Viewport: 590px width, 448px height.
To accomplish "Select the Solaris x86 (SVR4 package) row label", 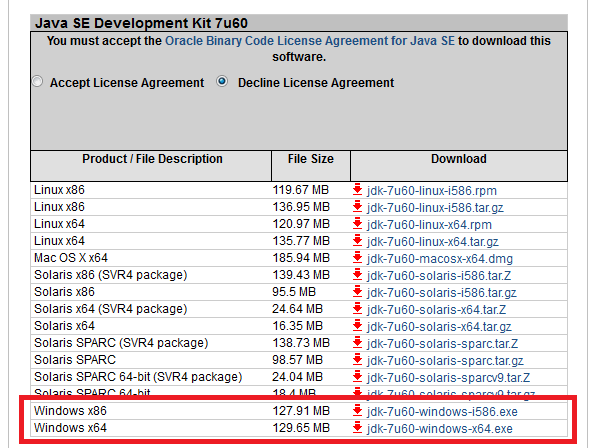I will (x=111, y=275).
